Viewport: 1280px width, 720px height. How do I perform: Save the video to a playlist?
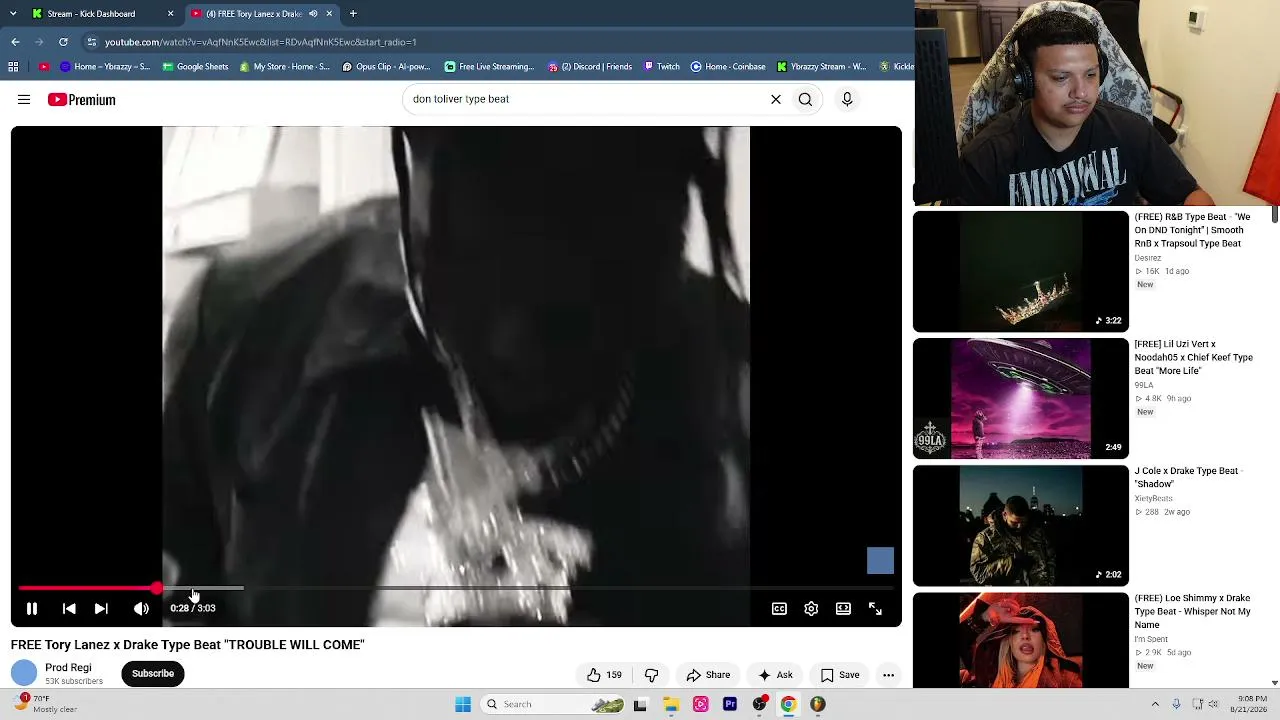840,675
